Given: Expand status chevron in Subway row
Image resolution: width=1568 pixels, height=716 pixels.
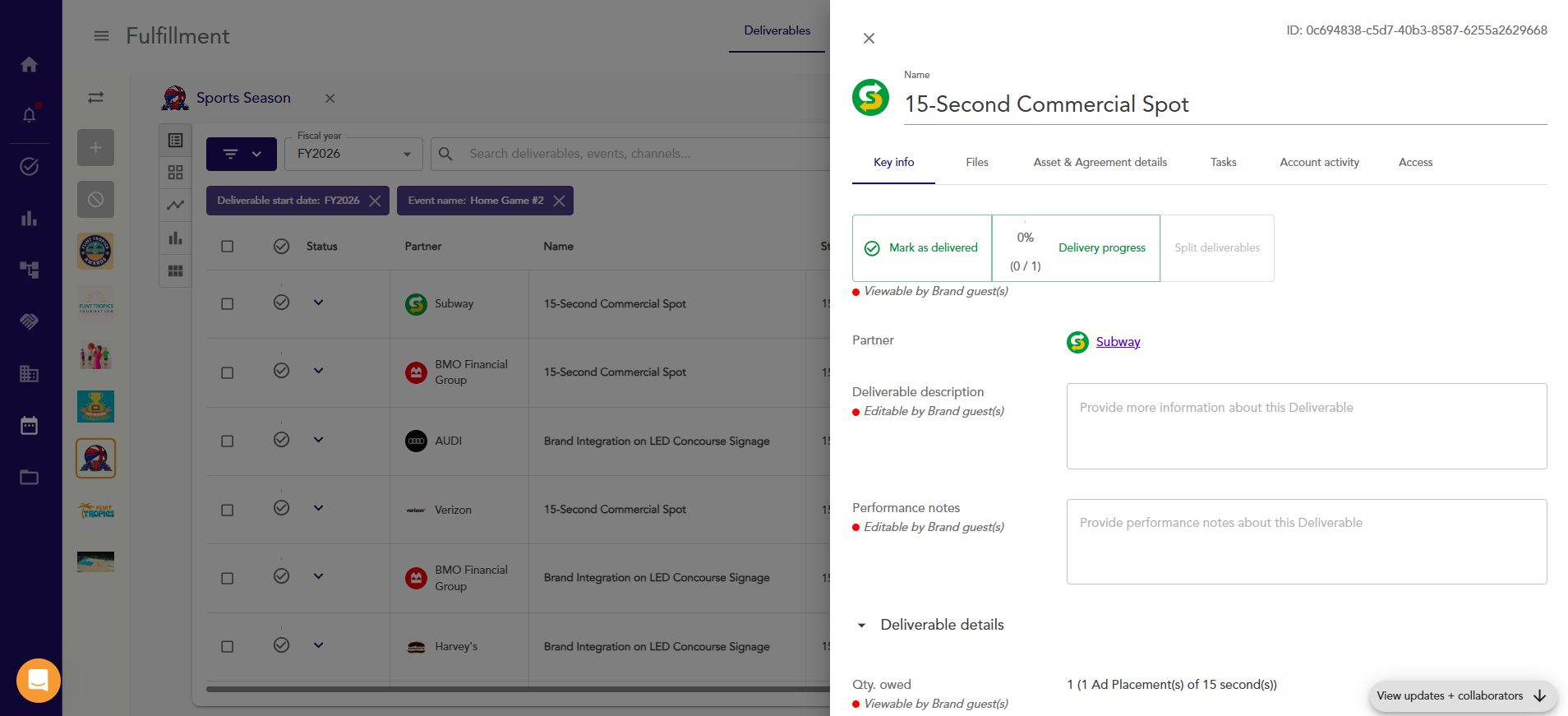Looking at the screenshot, I should [x=319, y=303].
